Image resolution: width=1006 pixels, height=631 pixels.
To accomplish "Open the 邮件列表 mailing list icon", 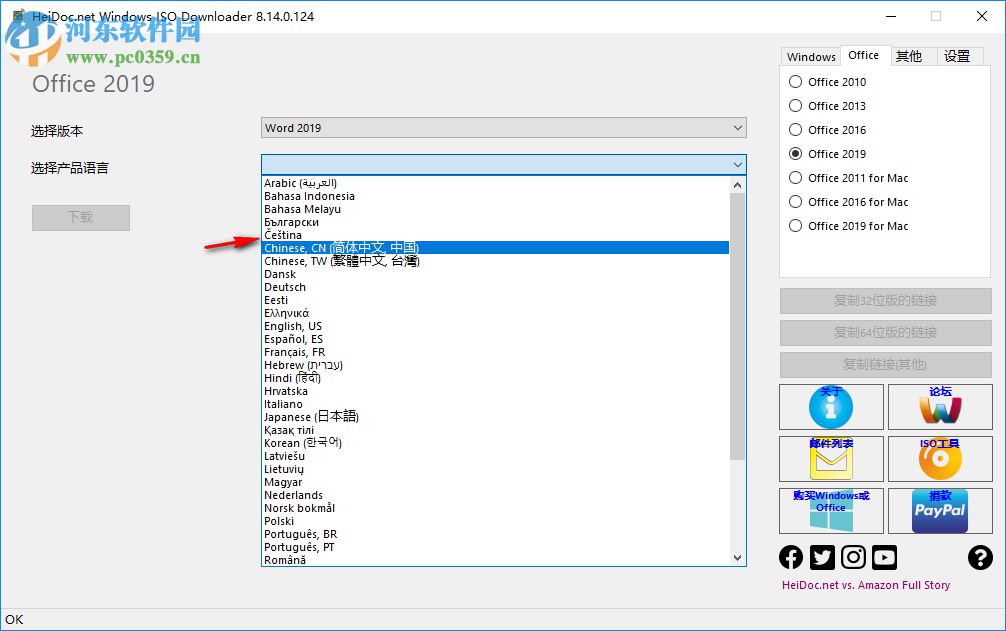I will pos(831,459).
